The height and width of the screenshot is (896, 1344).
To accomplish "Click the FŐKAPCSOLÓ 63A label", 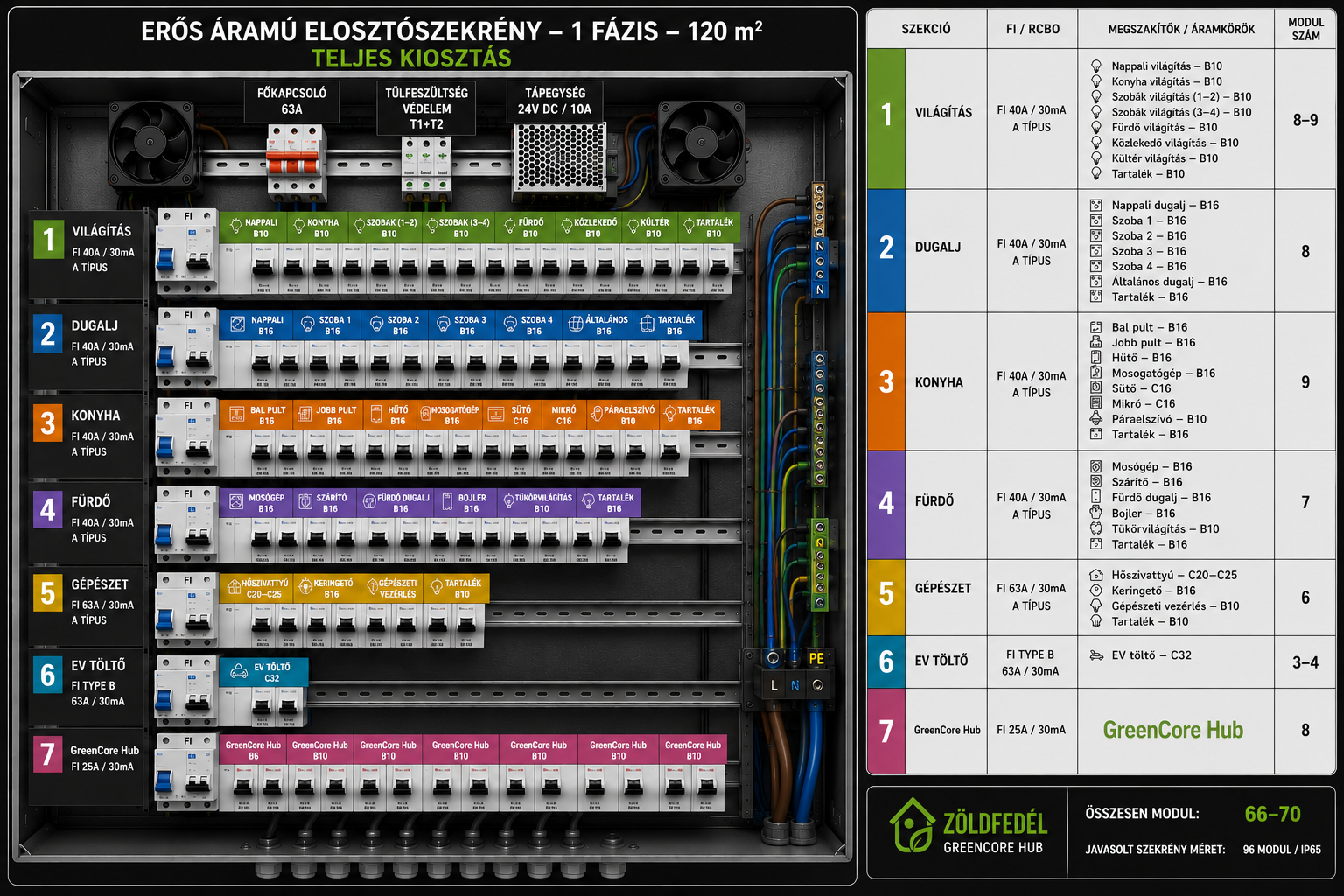I will coord(291,101).
